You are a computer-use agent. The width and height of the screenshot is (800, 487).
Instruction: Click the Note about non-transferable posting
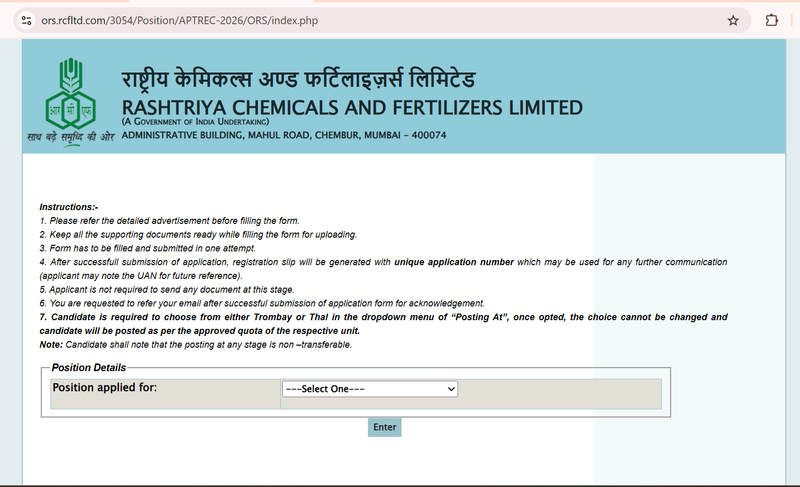195,345
